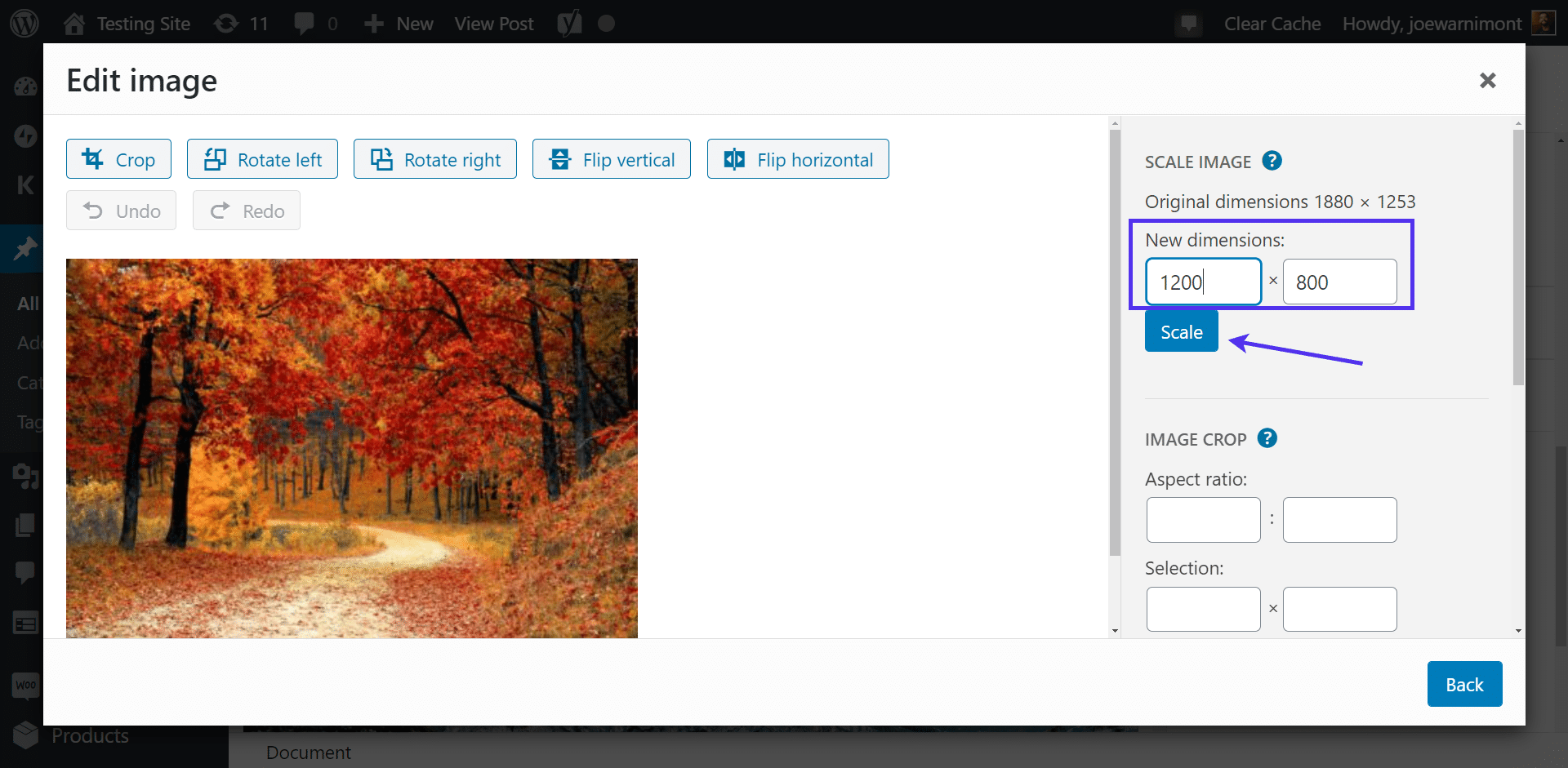Image resolution: width=1568 pixels, height=768 pixels.
Task: Click the Back button
Action: coord(1463,684)
